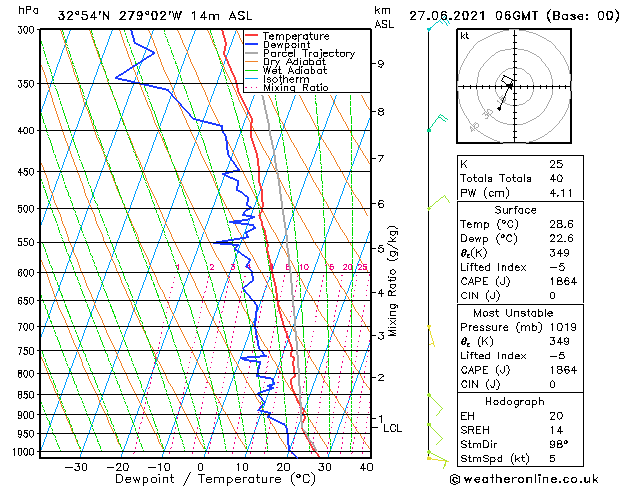This screenshot has width=629, height=486.
Task: Click the 300 hPa pressure label
Action: 28,30
